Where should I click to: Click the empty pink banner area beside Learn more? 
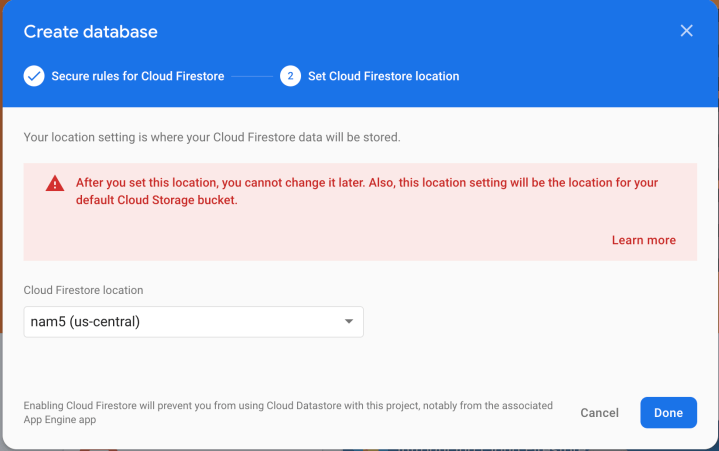click(300, 240)
